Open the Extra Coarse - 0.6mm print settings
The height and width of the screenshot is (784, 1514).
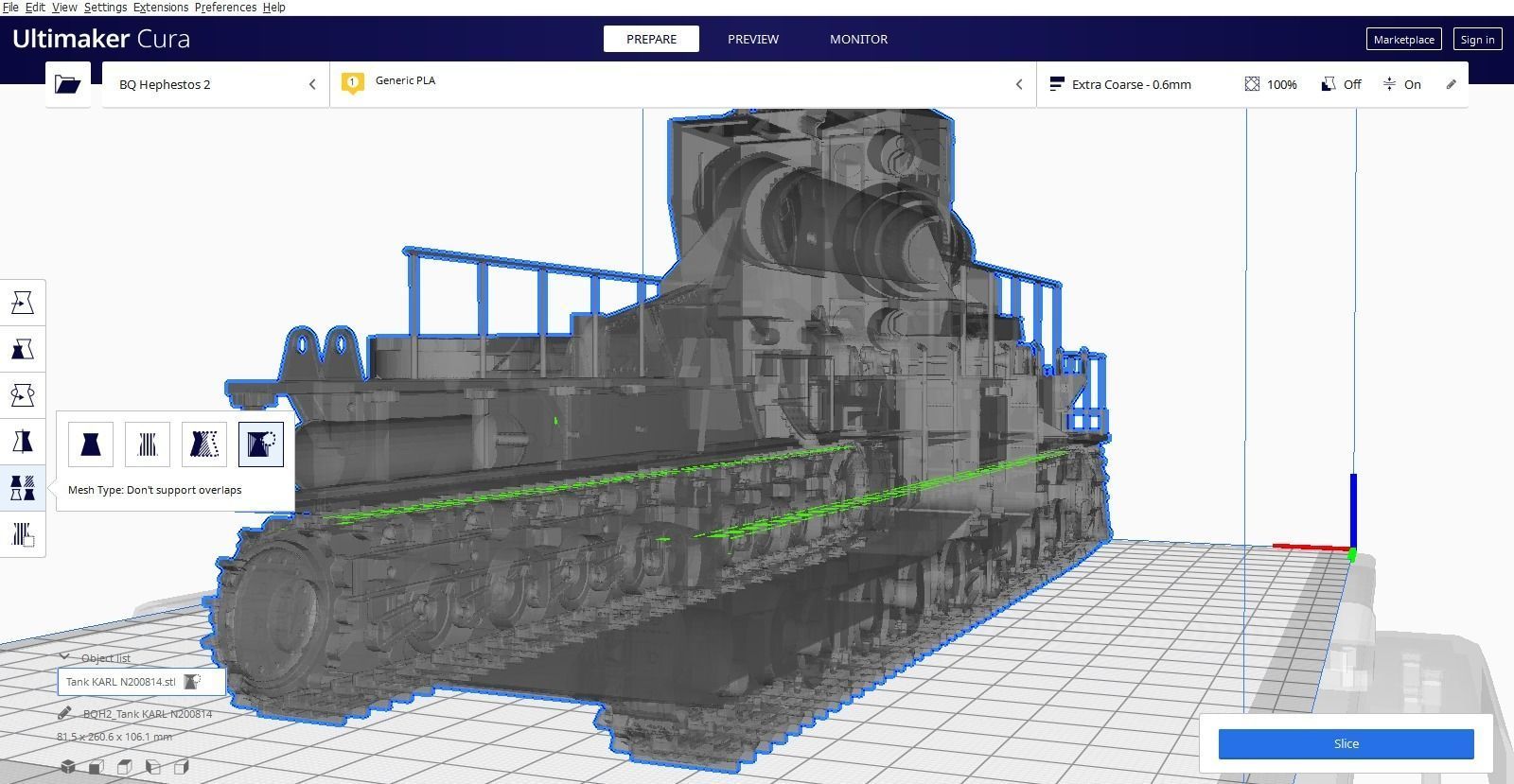coord(1252,84)
